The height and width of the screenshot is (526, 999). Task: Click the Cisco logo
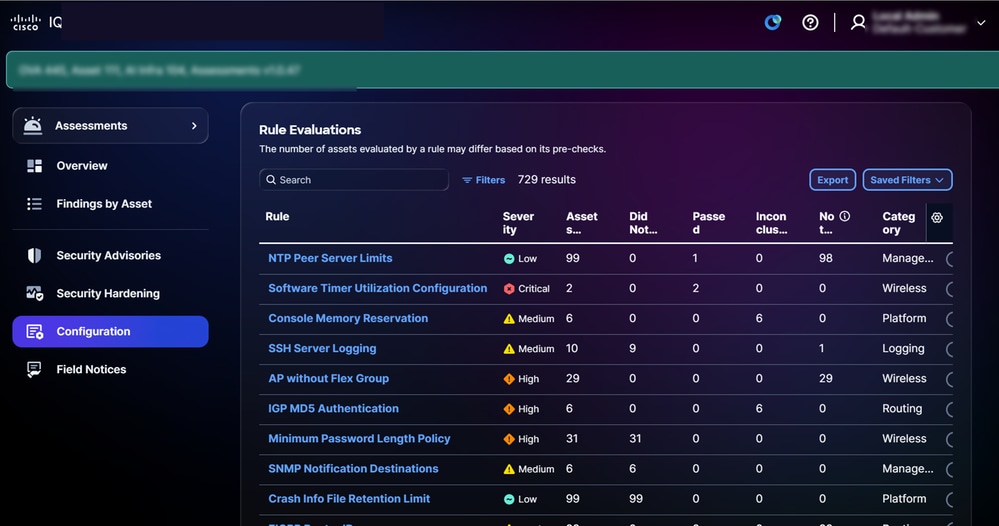pos(25,22)
